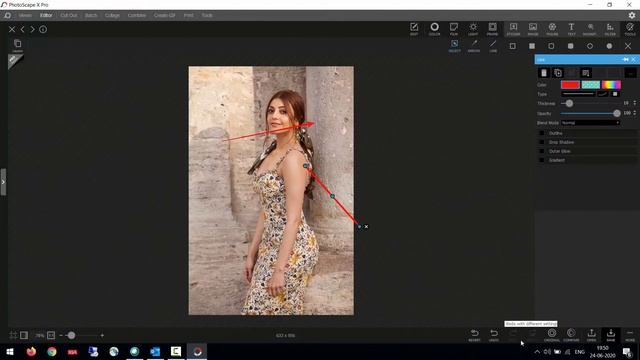Pin the Line properties panel
The height and width of the screenshot is (360, 640).
pyautogui.click(x=625, y=60)
